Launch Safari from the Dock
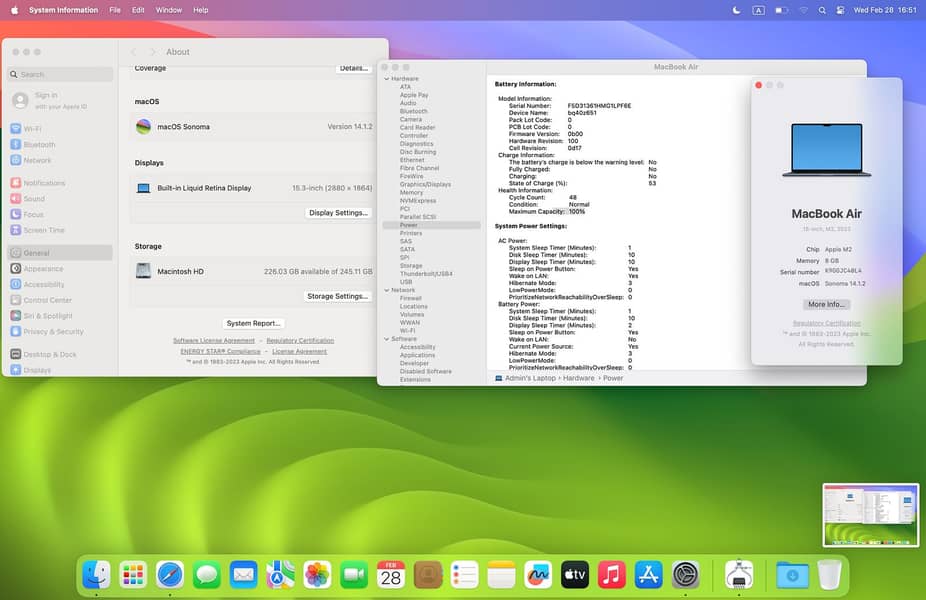Screen dimensions: 926x600 click(170, 574)
